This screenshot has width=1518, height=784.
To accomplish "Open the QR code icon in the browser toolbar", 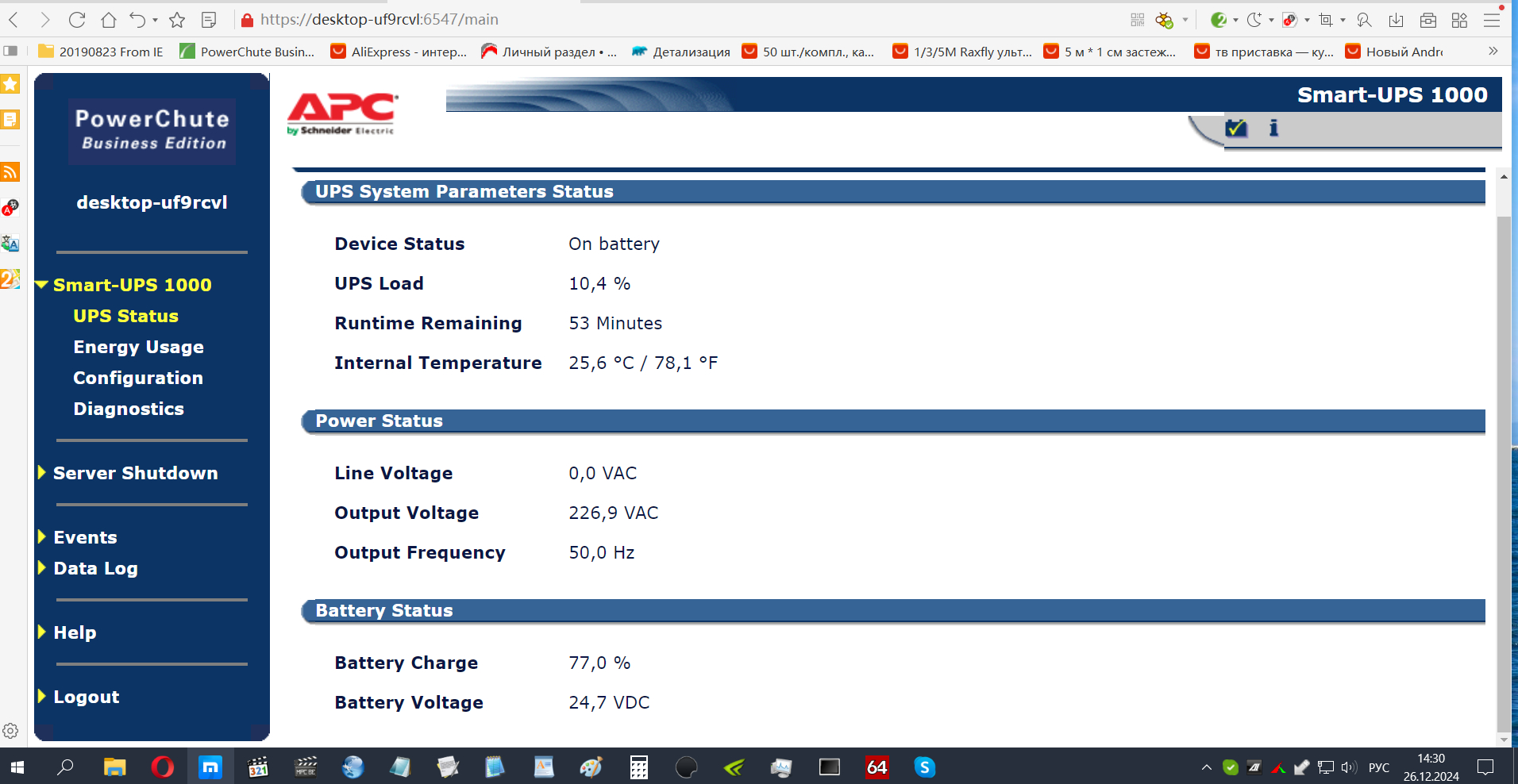I will [1138, 20].
